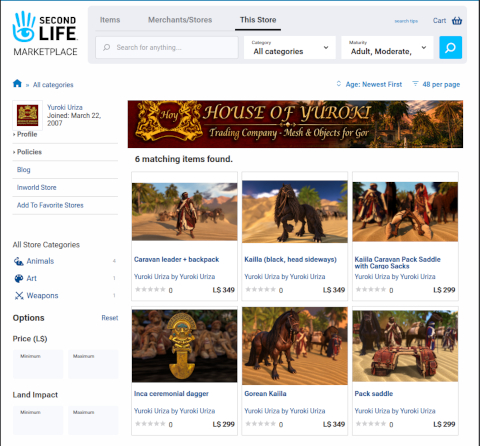The height and width of the screenshot is (446, 480).
Task: Click the sort arrows icon beside Age
Action: [339, 84]
